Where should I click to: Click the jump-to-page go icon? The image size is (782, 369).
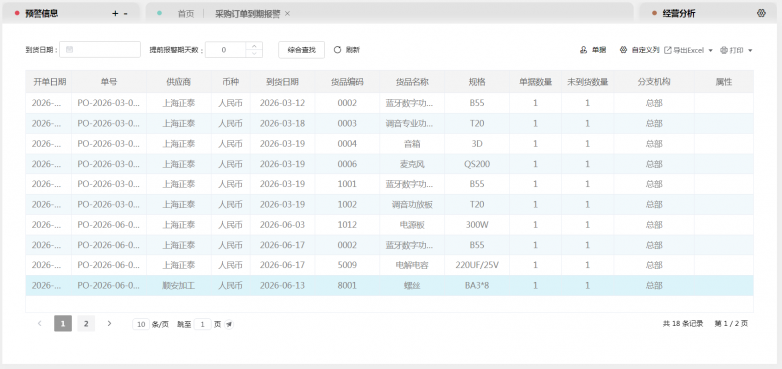tap(229, 325)
